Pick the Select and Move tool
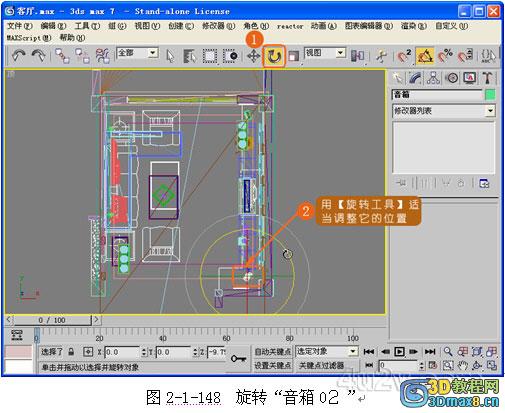 [253, 56]
